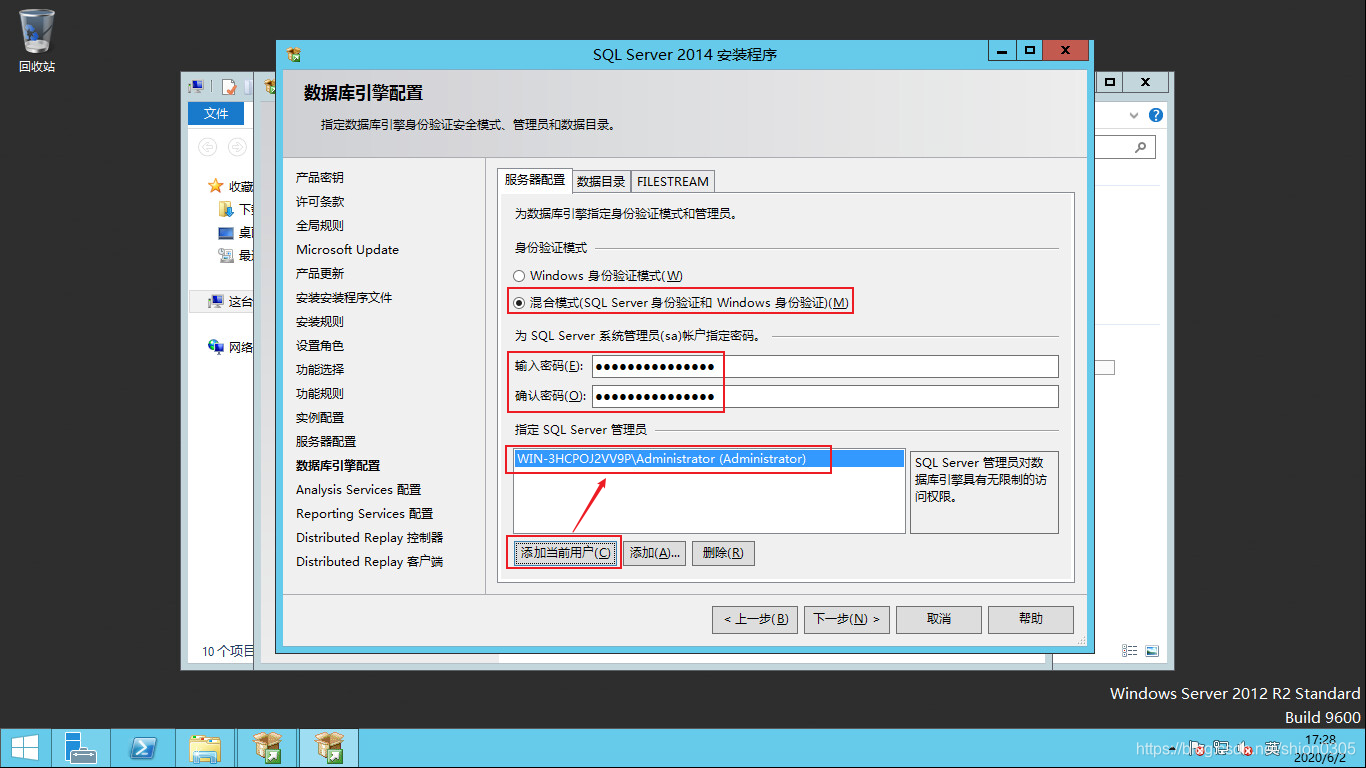Expand the Explorer ribbon chevron

1134,115
